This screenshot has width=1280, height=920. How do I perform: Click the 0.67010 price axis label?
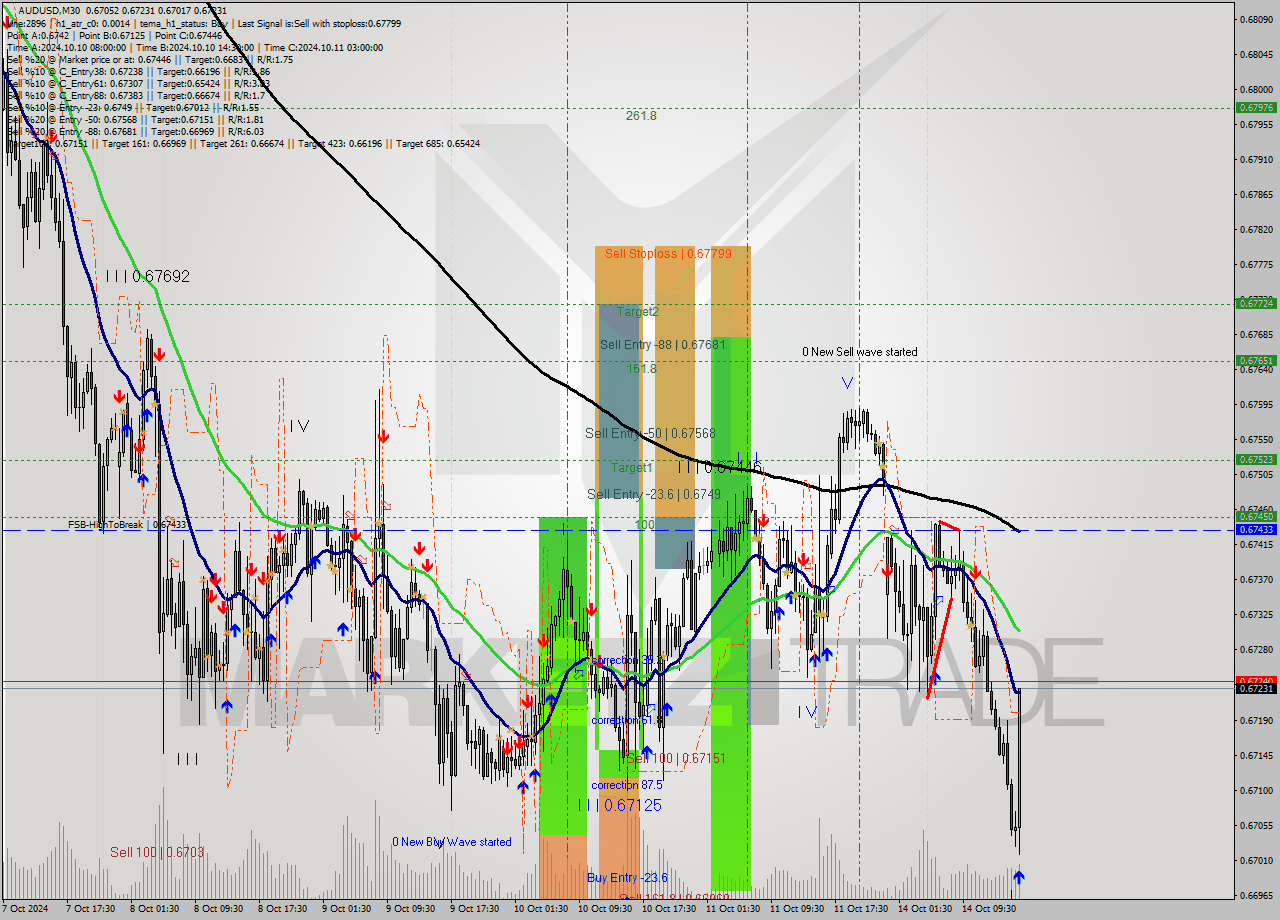[1256, 860]
